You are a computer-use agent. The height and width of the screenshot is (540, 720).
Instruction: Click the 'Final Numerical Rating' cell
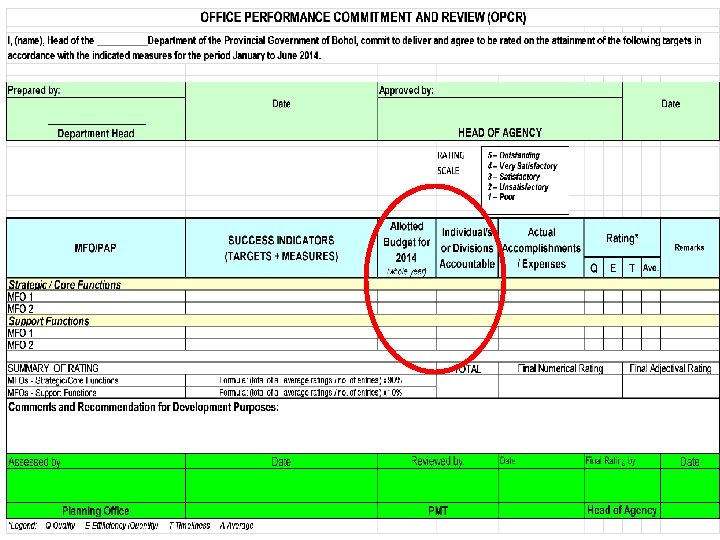coord(560,368)
